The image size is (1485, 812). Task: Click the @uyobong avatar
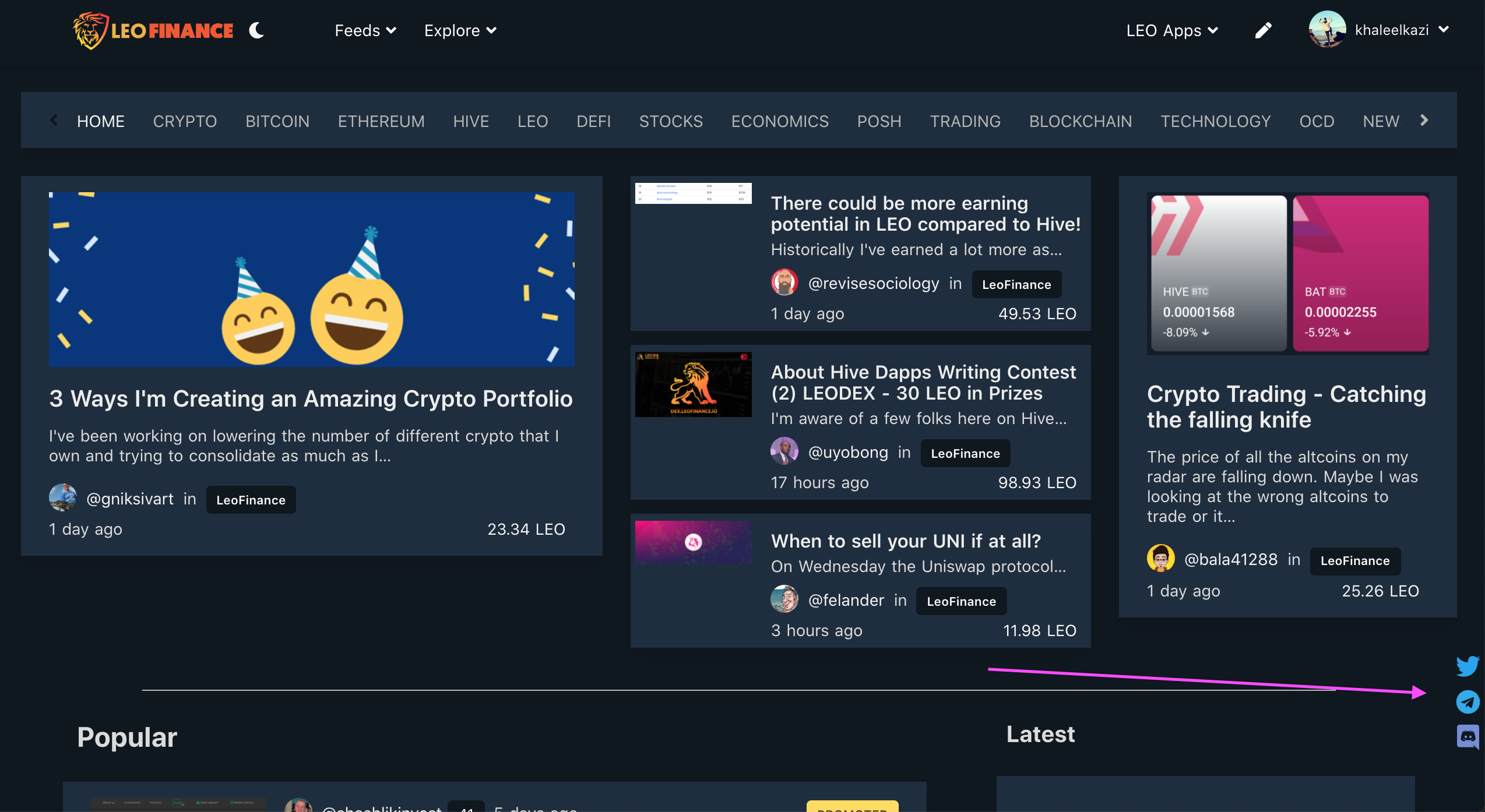pos(784,451)
